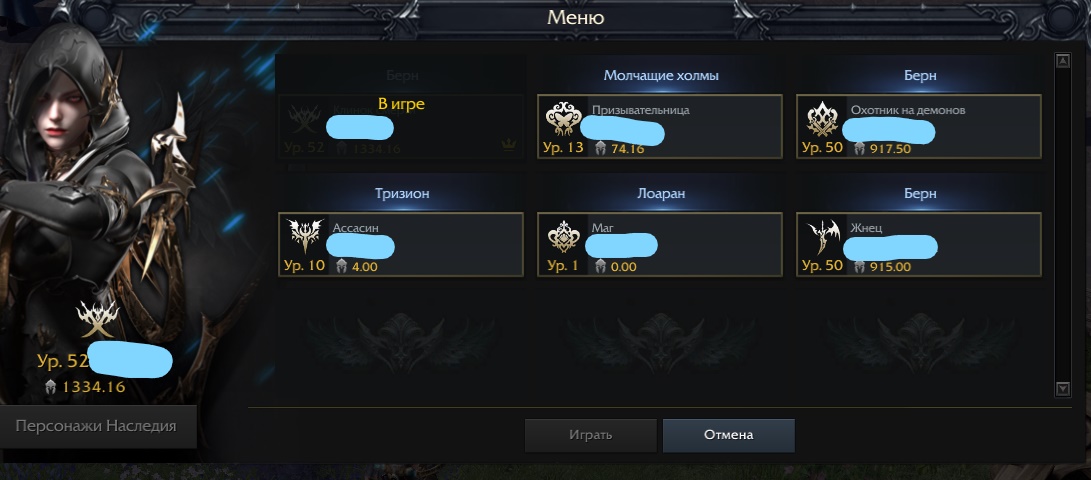Click the scrollbar down arrow

(x=1062, y=389)
